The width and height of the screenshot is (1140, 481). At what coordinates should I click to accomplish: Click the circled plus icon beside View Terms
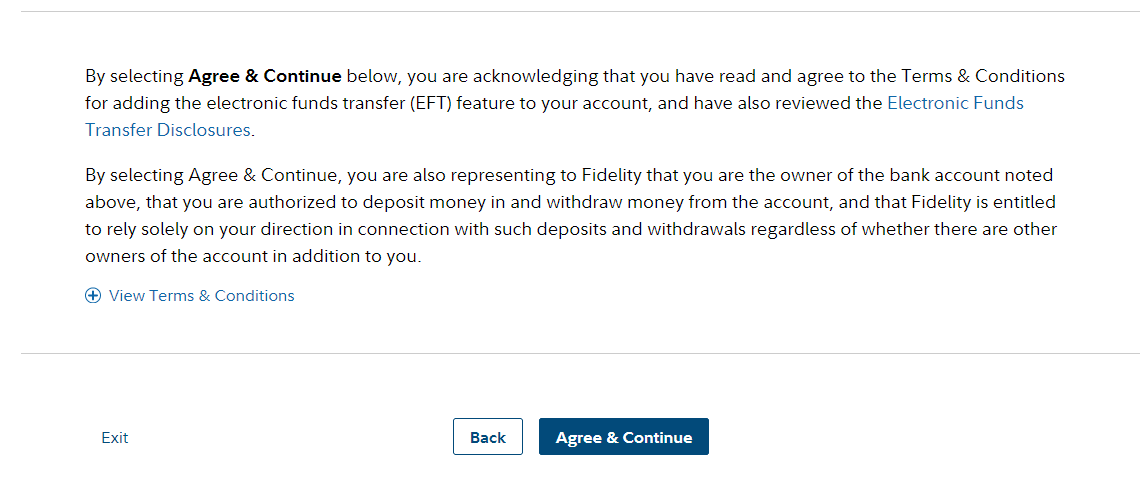pos(93,296)
